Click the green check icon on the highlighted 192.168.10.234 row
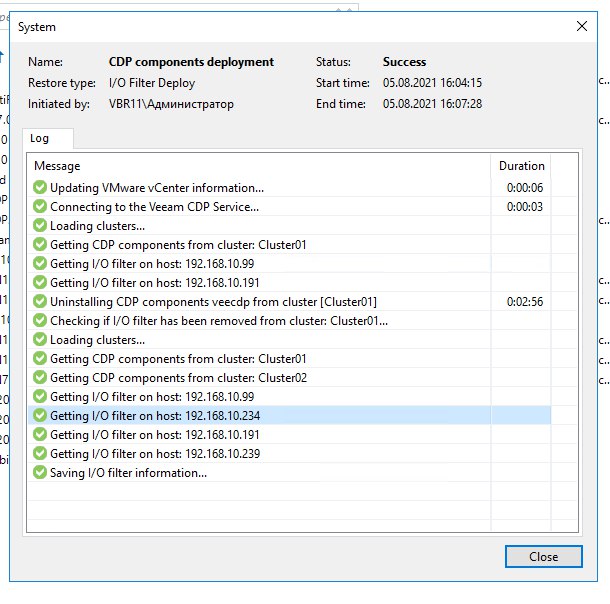 40,416
